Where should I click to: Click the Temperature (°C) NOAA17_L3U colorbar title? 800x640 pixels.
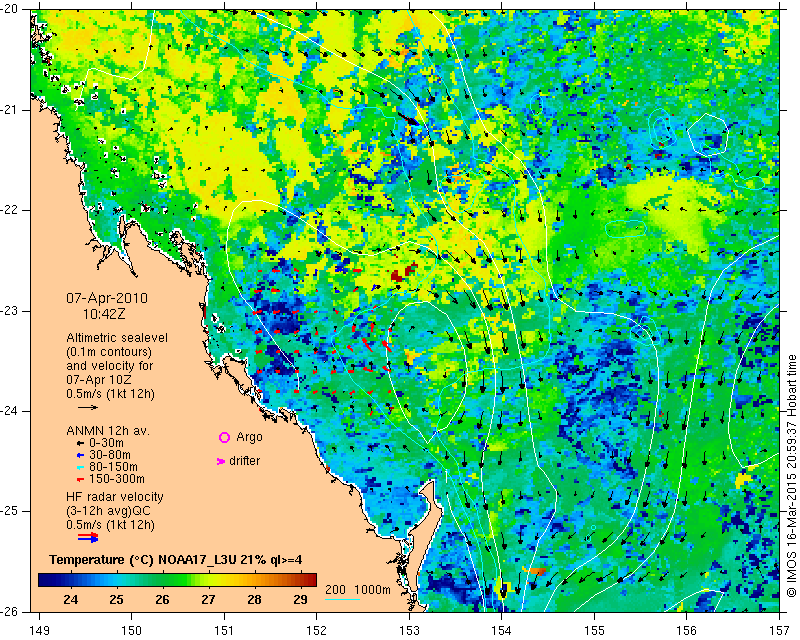point(176,560)
